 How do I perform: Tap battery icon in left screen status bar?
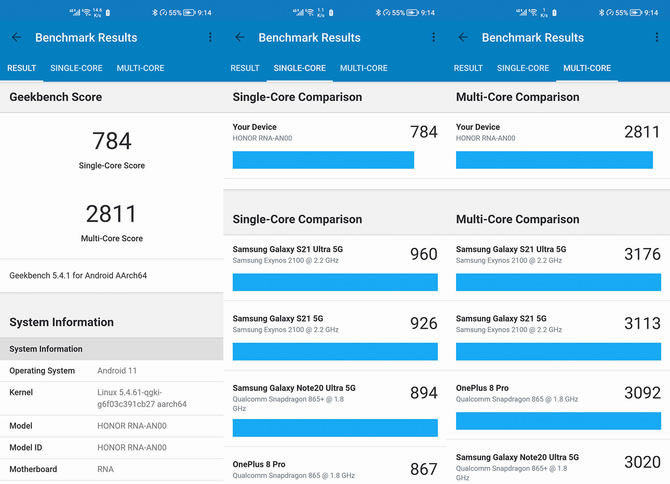click(189, 13)
